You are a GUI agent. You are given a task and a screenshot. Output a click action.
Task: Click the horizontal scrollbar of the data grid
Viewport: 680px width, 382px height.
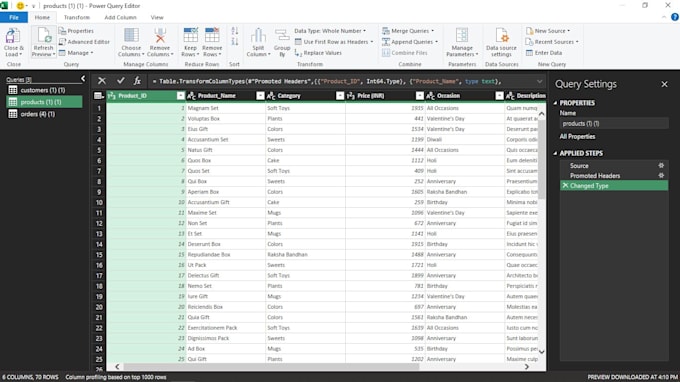pyautogui.click(x=271, y=367)
